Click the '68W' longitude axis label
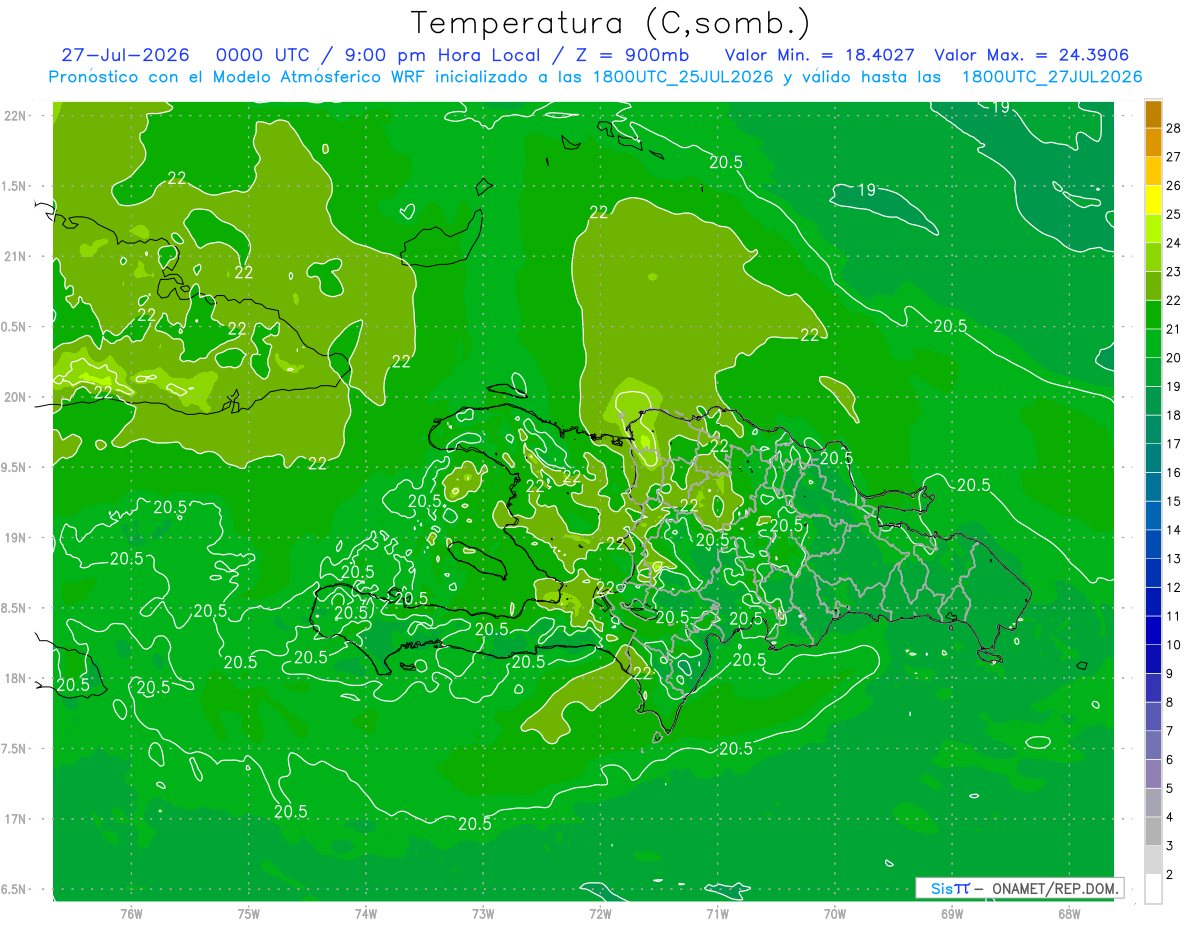Image resolution: width=1200 pixels, height=927 pixels. coord(1068,914)
